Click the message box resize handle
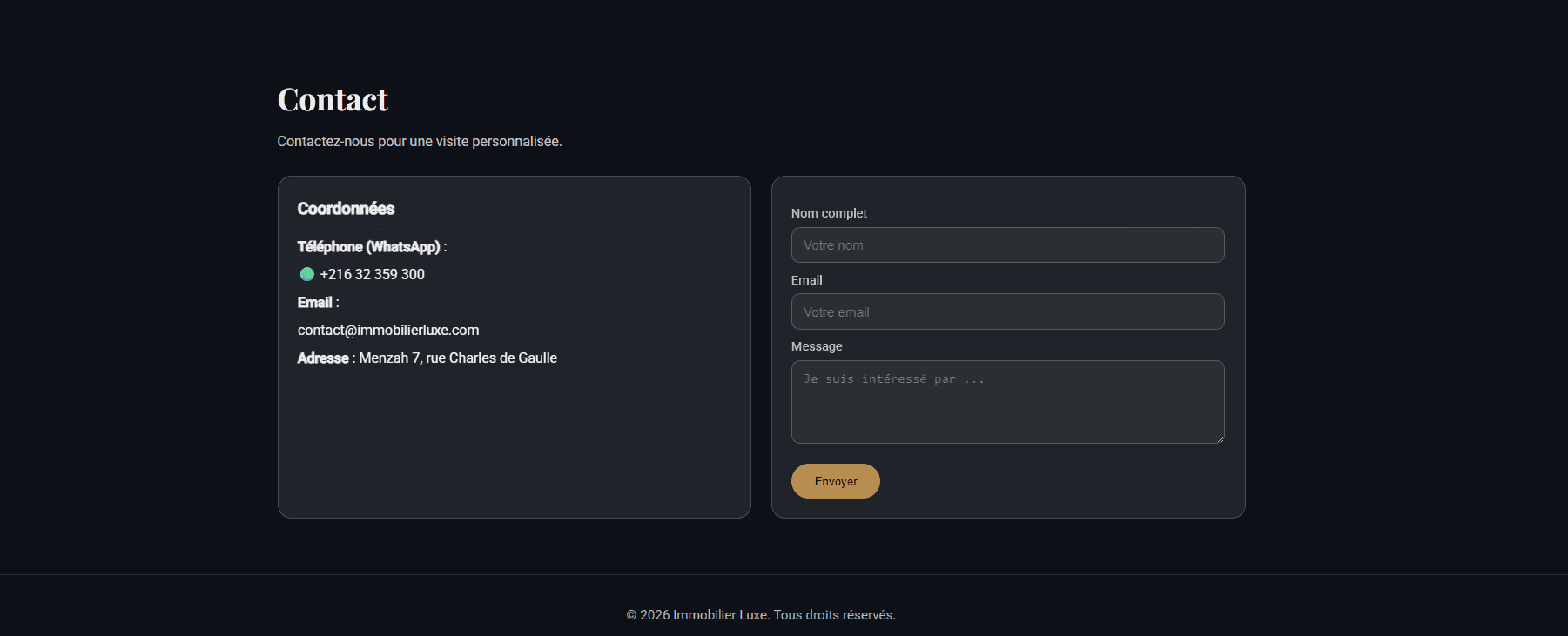Screen dimensions: 1568x636 1220,439
